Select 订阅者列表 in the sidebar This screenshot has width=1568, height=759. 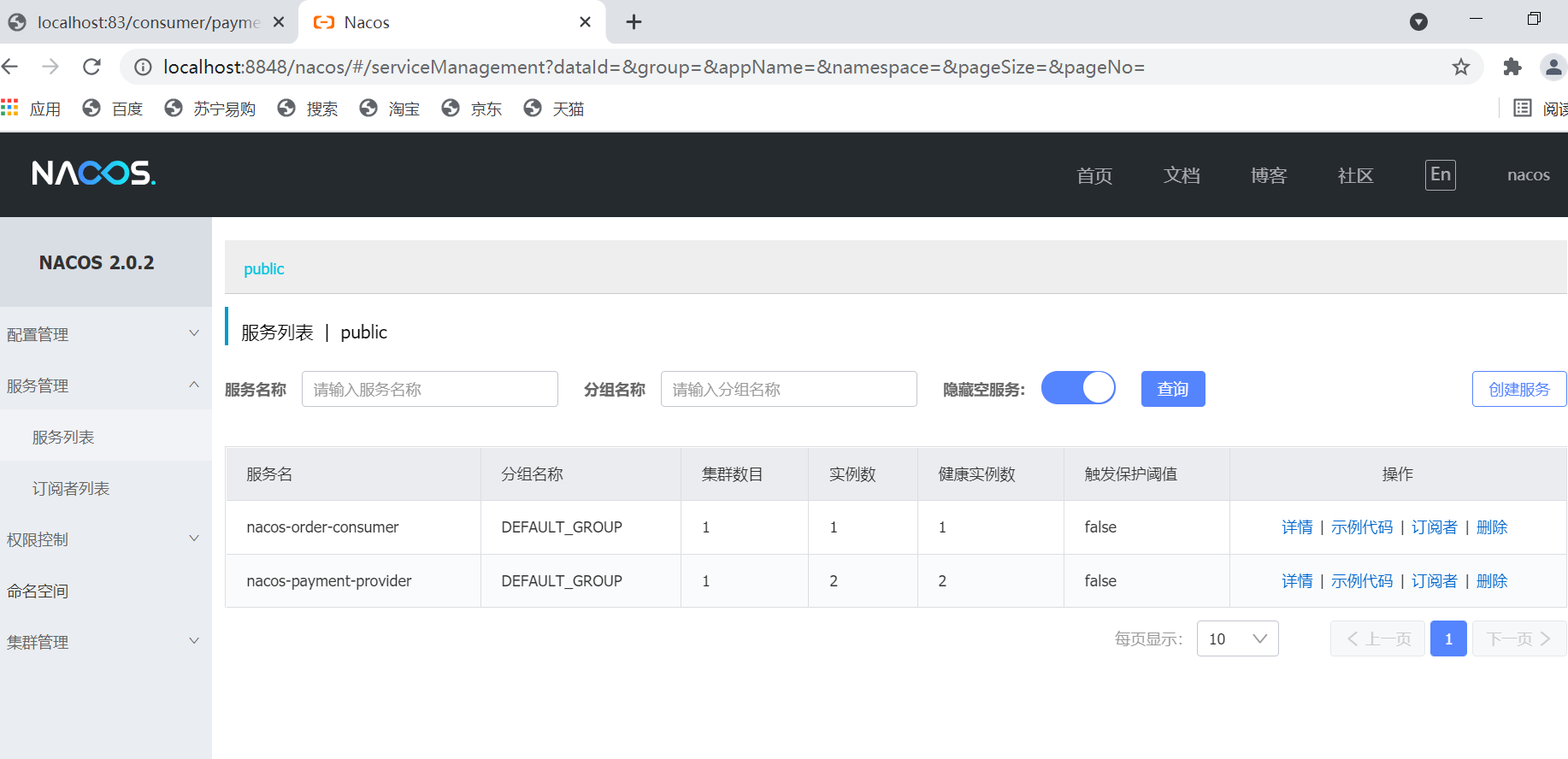click(x=106, y=488)
